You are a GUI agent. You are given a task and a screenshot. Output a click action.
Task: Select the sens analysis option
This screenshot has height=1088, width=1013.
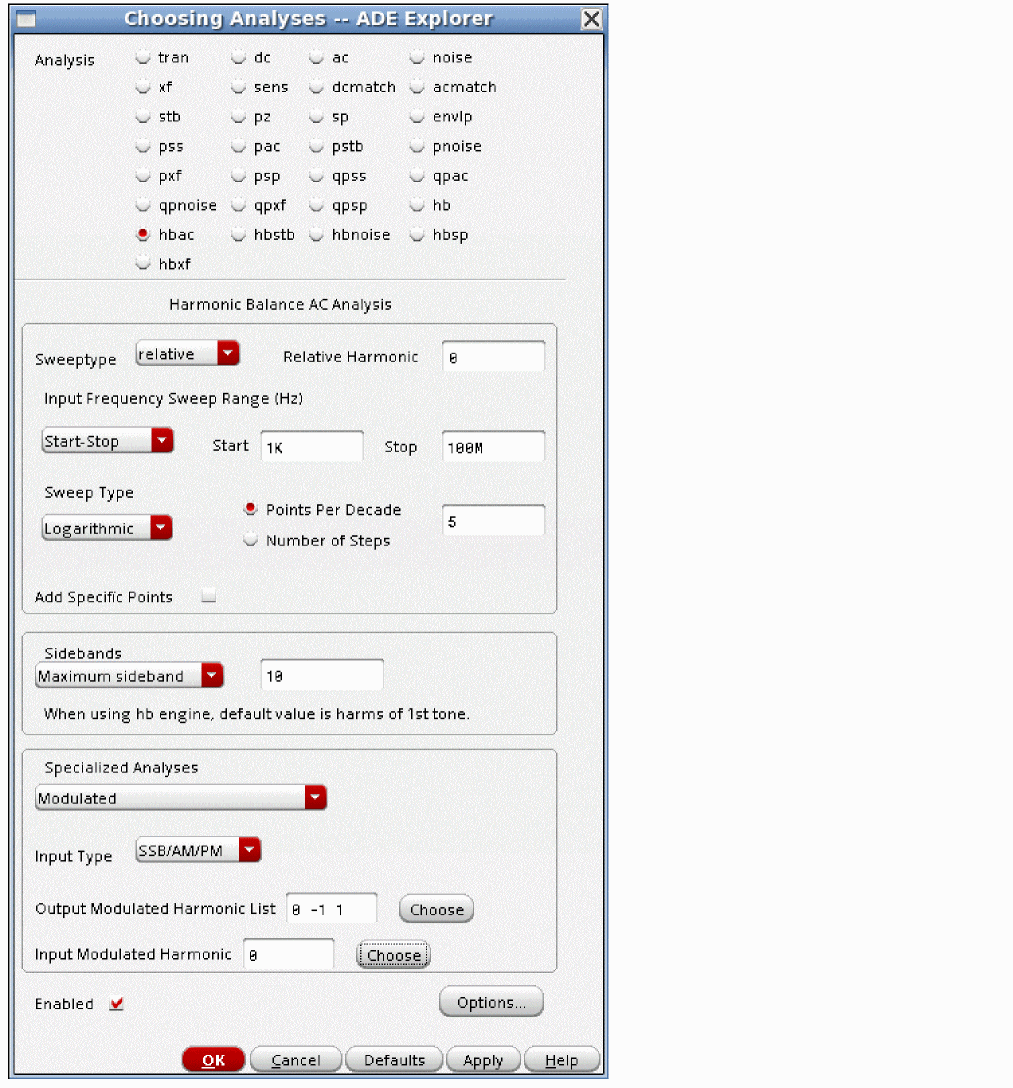(239, 87)
